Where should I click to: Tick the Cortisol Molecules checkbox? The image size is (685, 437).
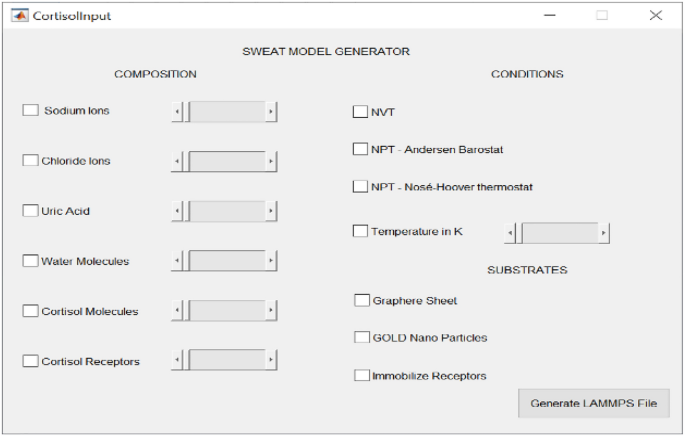tap(31, 311)
